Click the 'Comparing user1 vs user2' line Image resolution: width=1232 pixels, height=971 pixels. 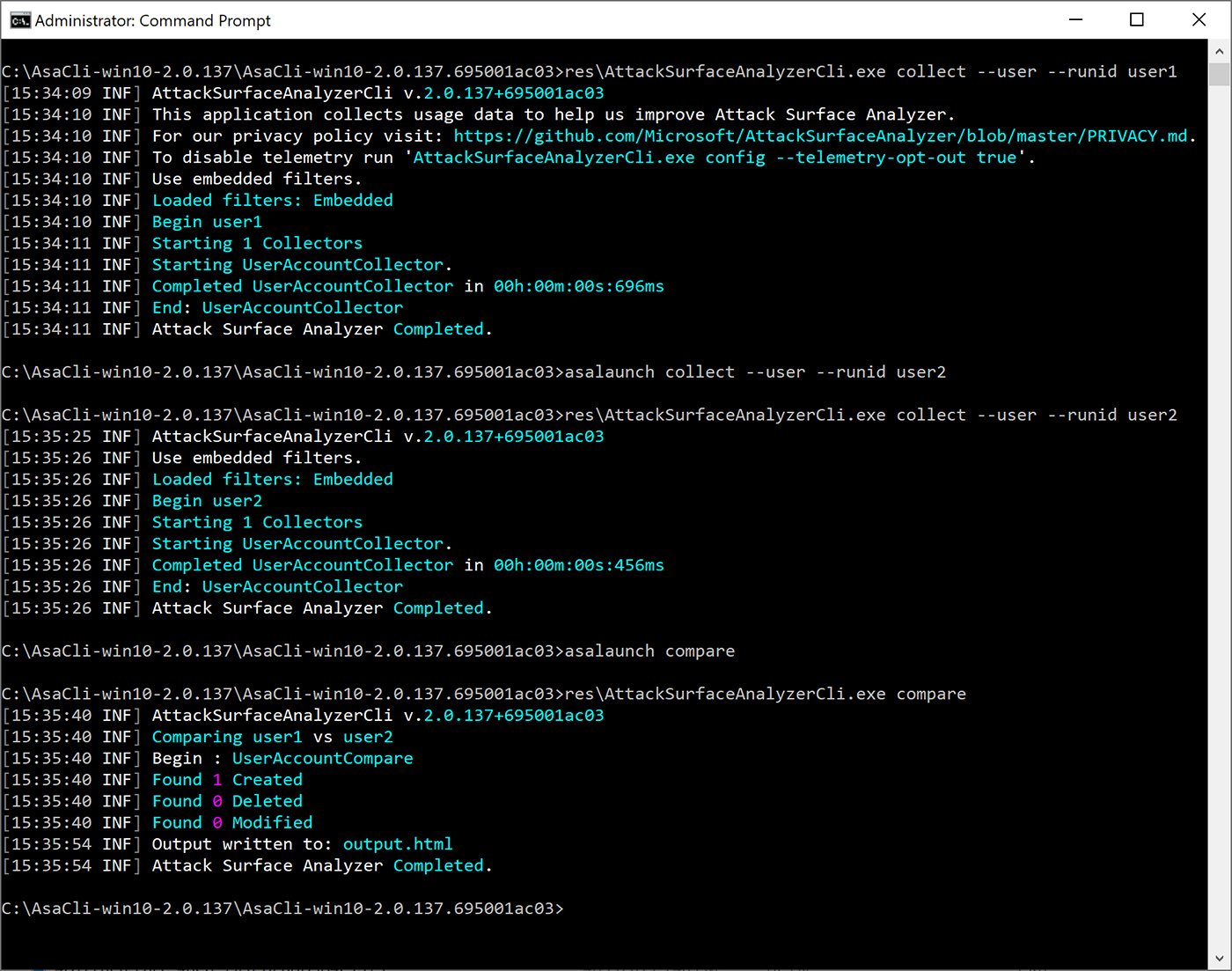[273, 737]
